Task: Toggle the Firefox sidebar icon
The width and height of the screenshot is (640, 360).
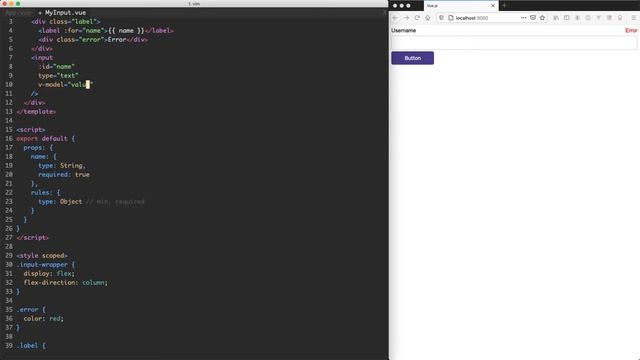Action: pyautogui.click(x=567, y=18)
